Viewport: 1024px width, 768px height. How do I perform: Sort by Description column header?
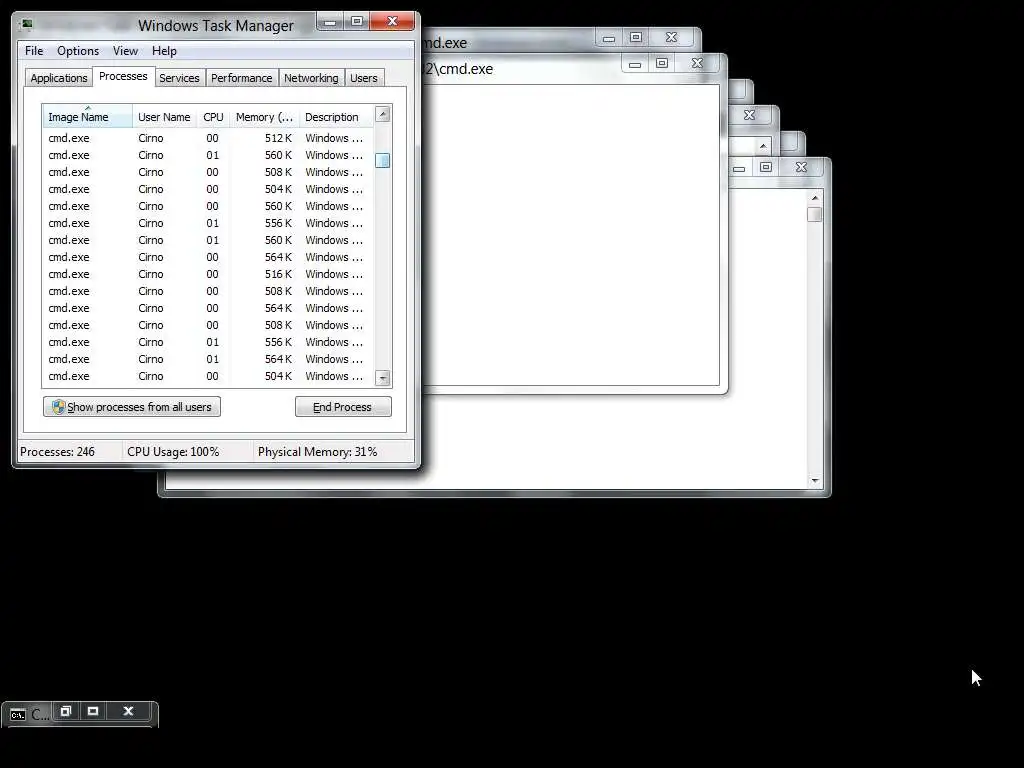(x=336, y=117)
